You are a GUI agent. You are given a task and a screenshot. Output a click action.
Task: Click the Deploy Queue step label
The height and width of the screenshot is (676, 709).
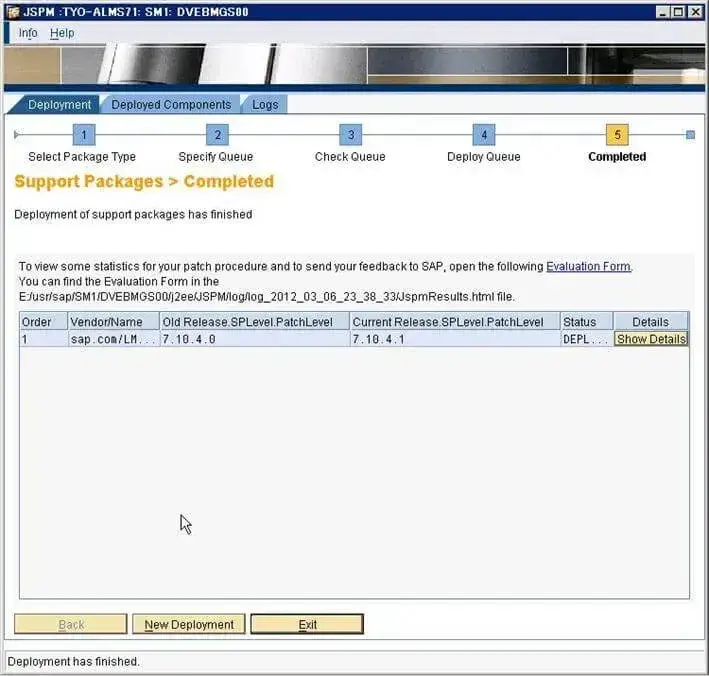point(483,157)
